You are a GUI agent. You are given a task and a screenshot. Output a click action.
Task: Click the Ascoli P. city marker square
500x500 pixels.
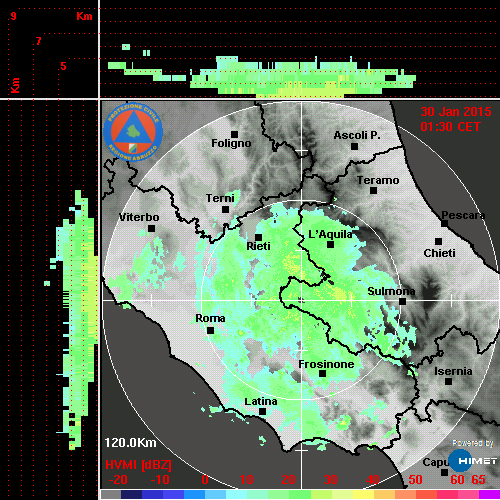click(x=355, y=146)
